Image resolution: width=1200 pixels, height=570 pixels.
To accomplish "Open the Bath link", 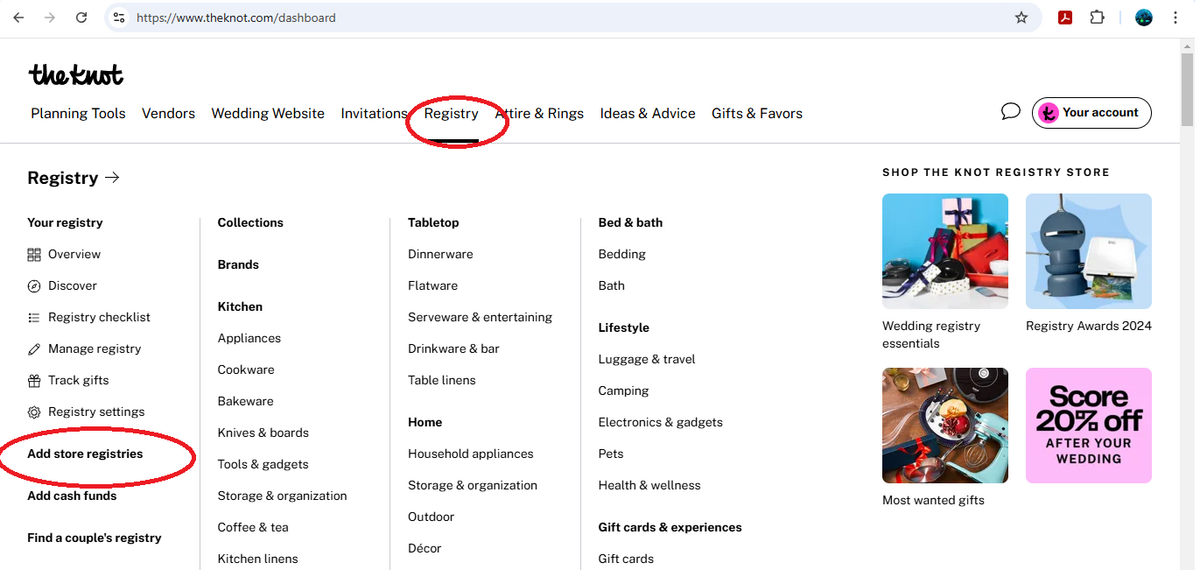I will coord(611,286).
